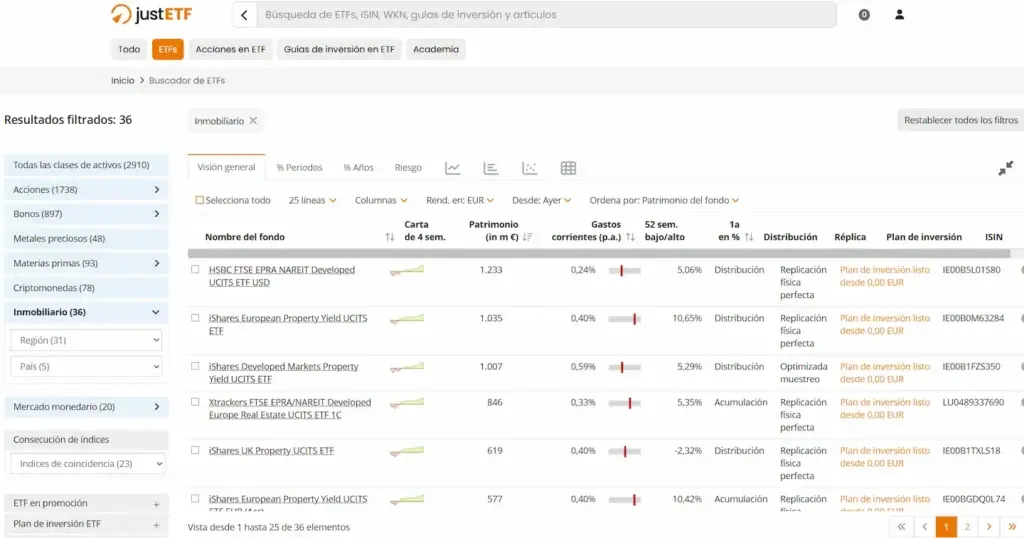
Task: Expand Materias primas (93) category
Action: point(86,263)
